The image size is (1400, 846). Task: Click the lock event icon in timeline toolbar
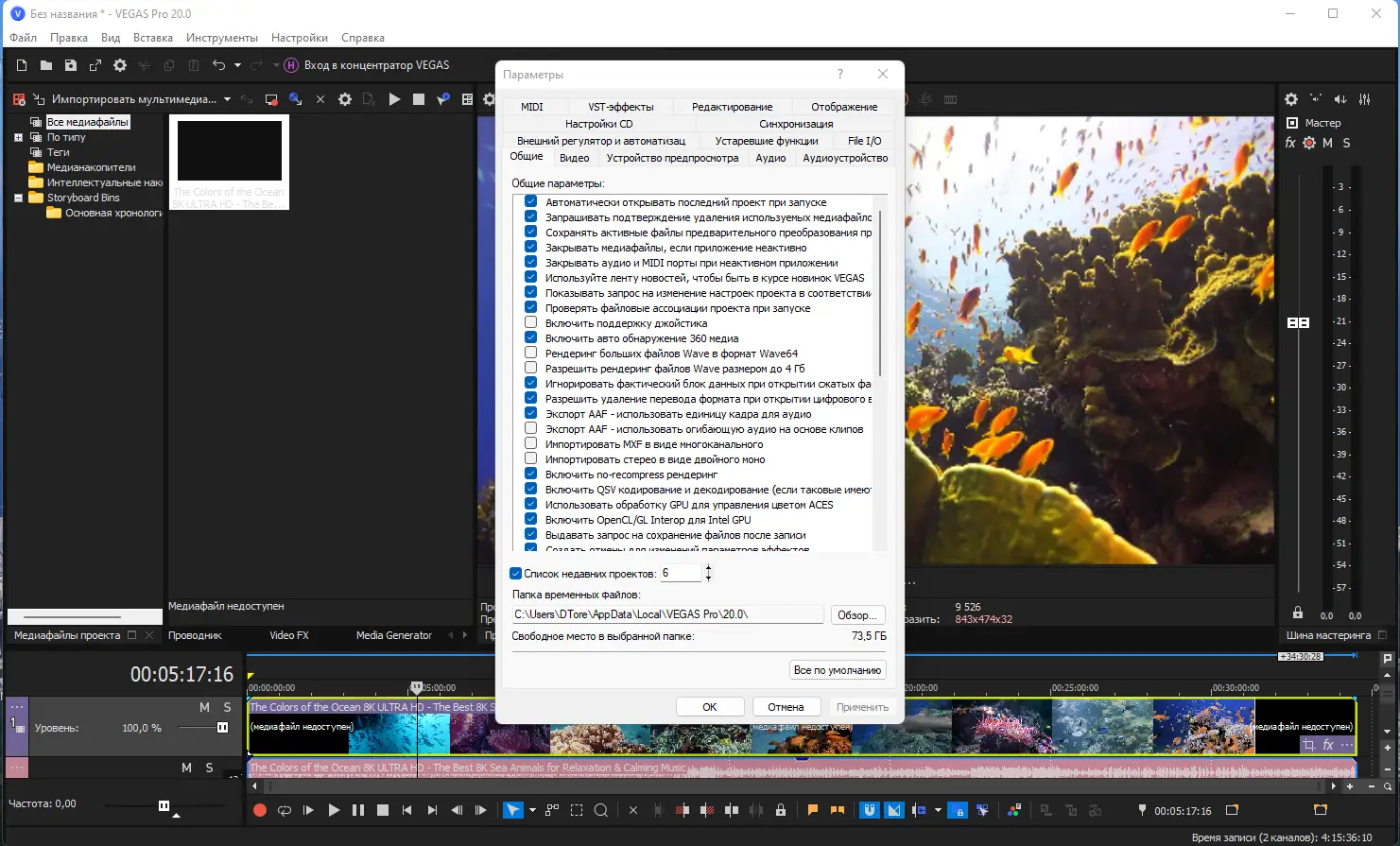781,810
